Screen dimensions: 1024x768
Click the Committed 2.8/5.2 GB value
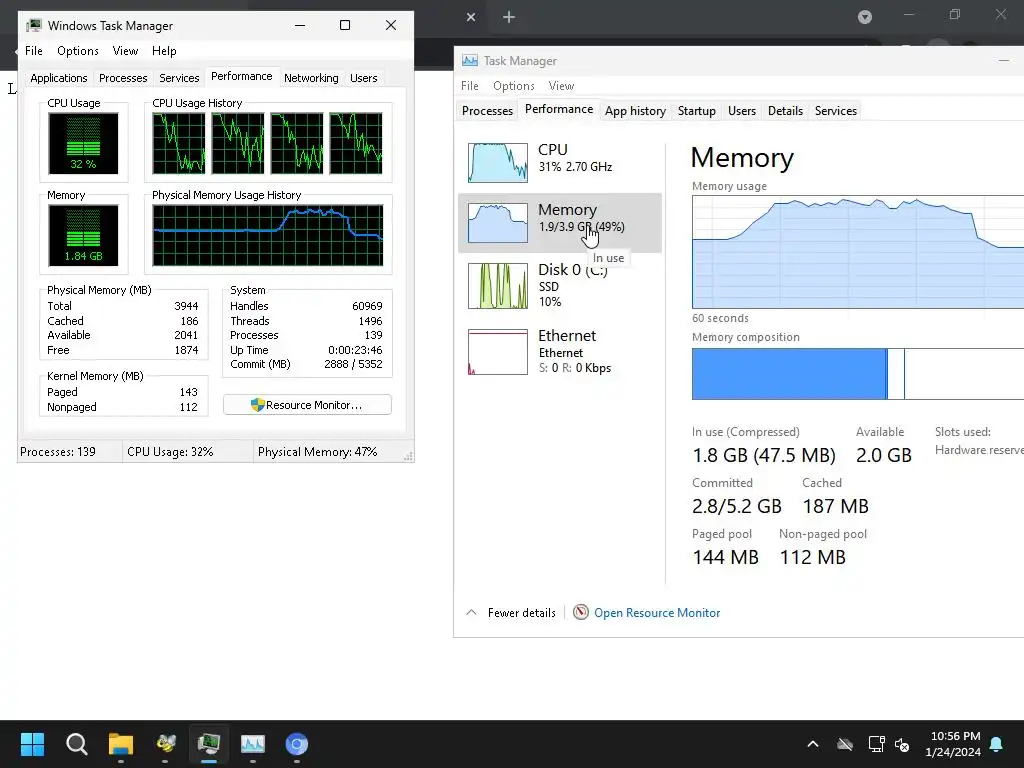737,506
